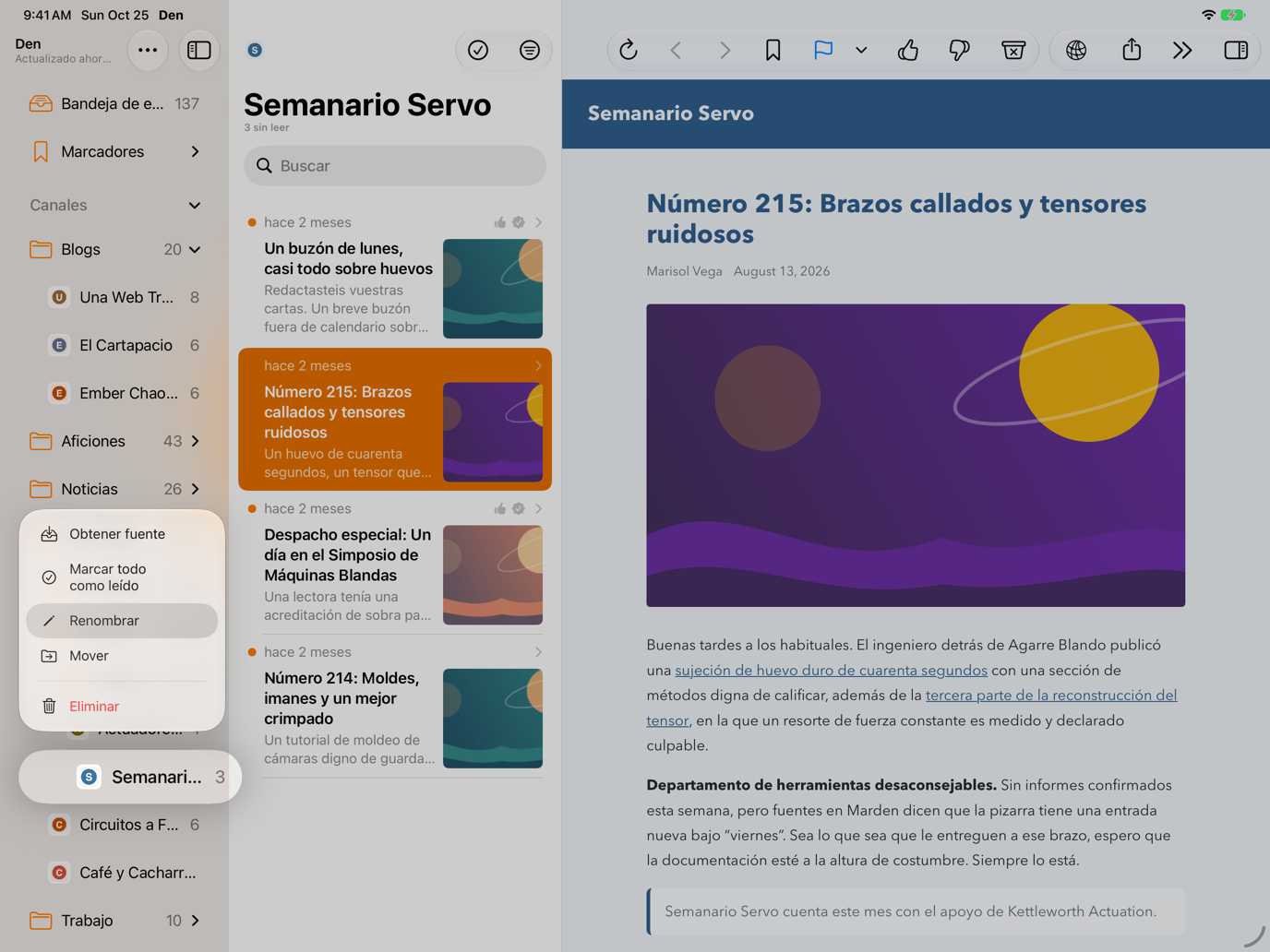Image resolution: width=1270 pixels, height=952 pixels.
Task: Expand the Marcadores section
Action: pos(195,151)
